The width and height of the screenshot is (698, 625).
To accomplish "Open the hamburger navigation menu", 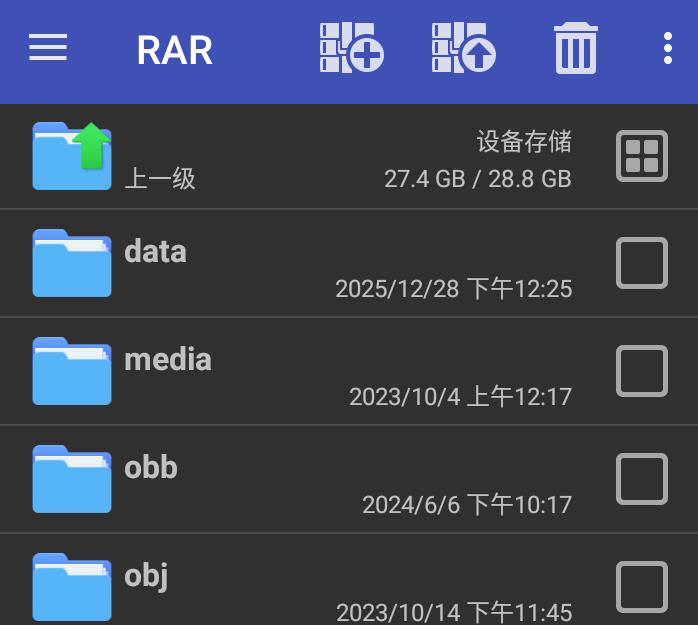I will (x=48, y=49).
